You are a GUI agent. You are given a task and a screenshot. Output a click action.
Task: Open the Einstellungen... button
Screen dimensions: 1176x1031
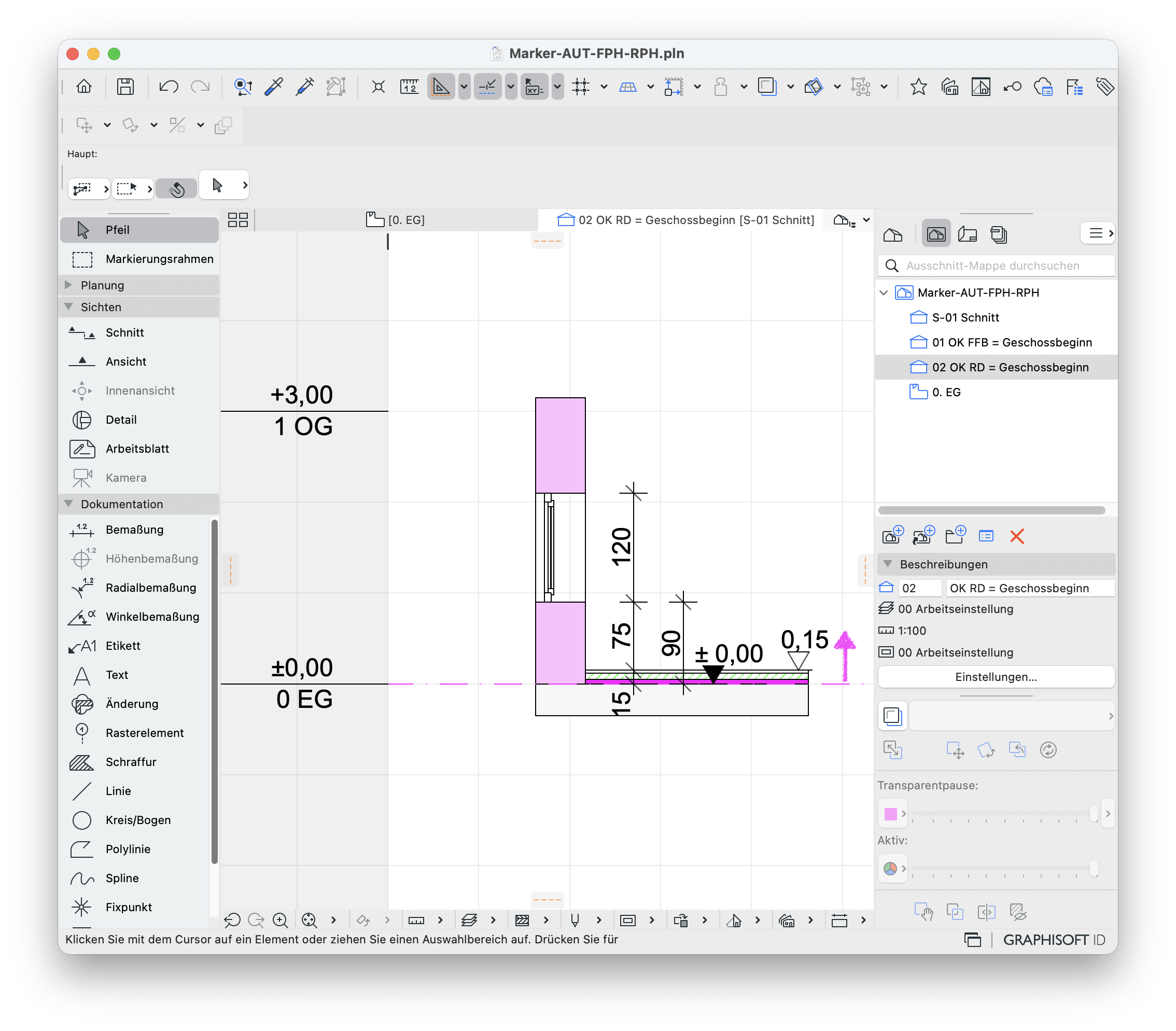[996, 677]
